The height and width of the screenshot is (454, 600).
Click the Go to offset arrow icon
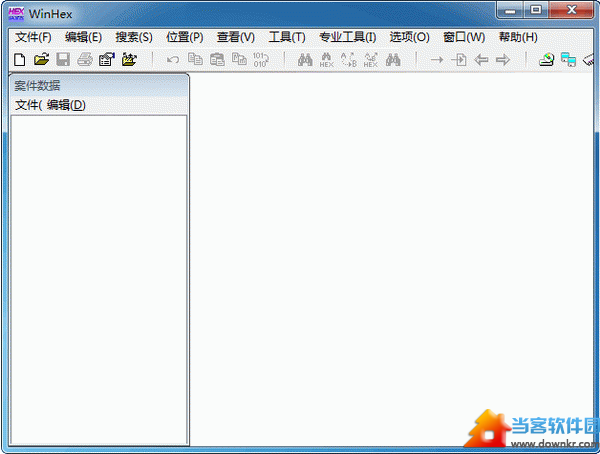click(437, 60)
